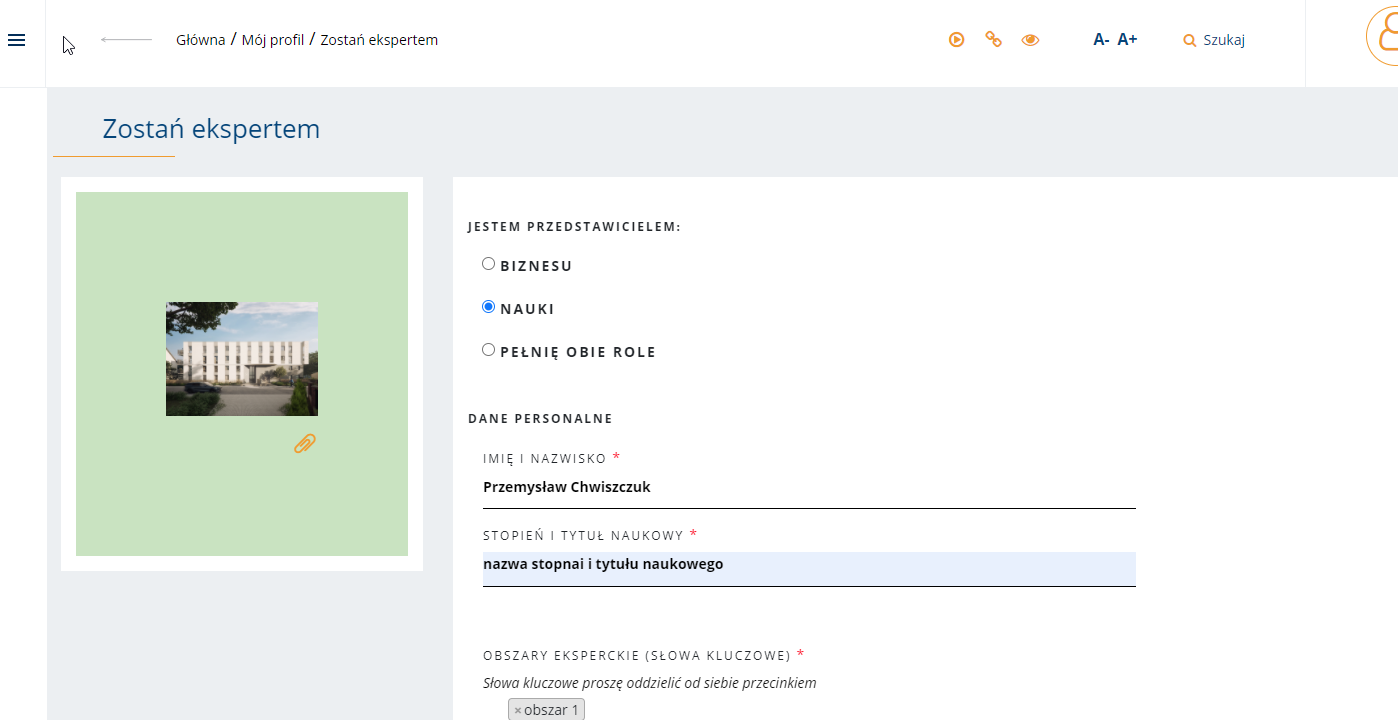
Task: Go to Główna breadcrumb link
Action: coord(200,40)
